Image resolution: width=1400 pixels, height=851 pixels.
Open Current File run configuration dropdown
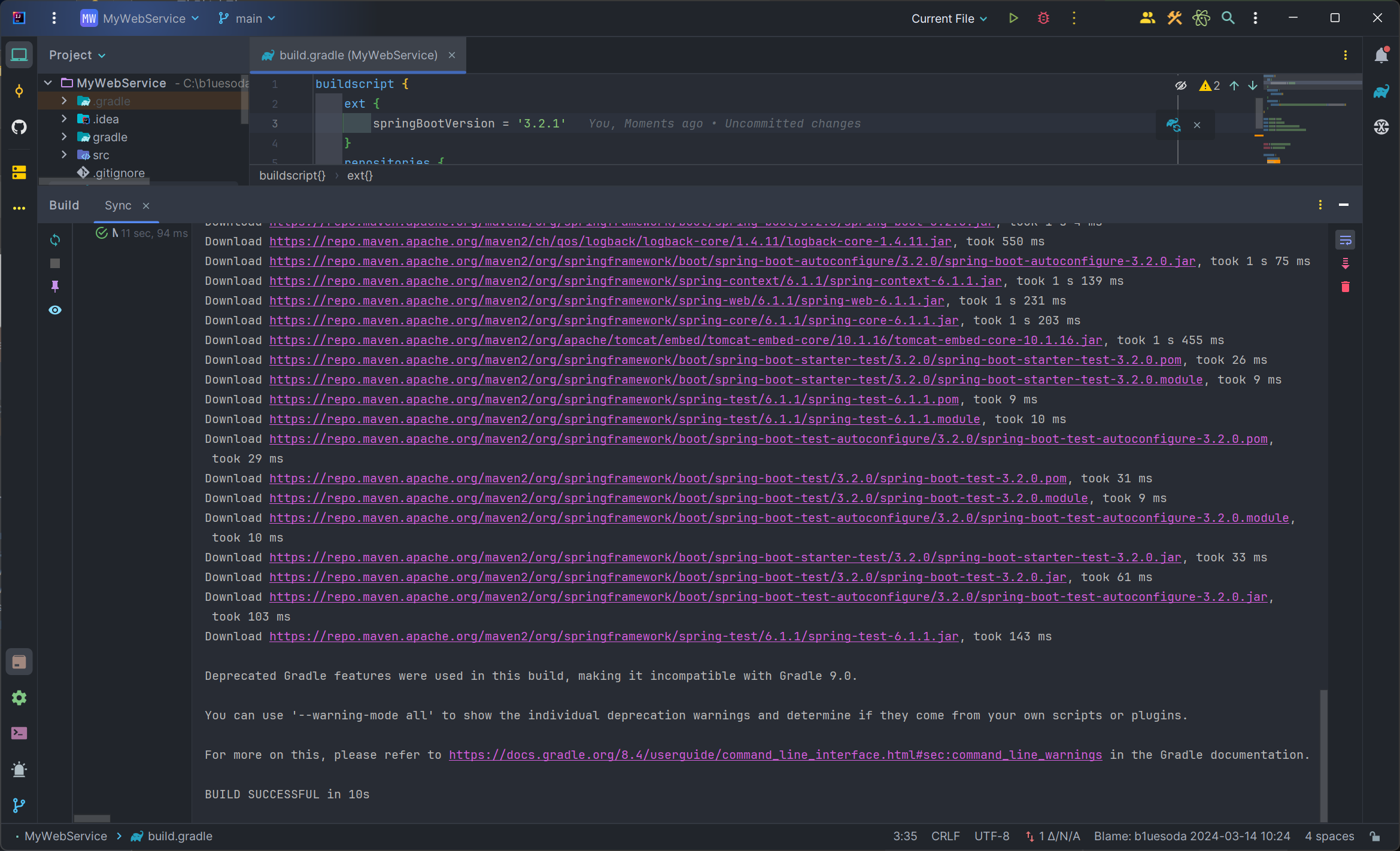949,19
